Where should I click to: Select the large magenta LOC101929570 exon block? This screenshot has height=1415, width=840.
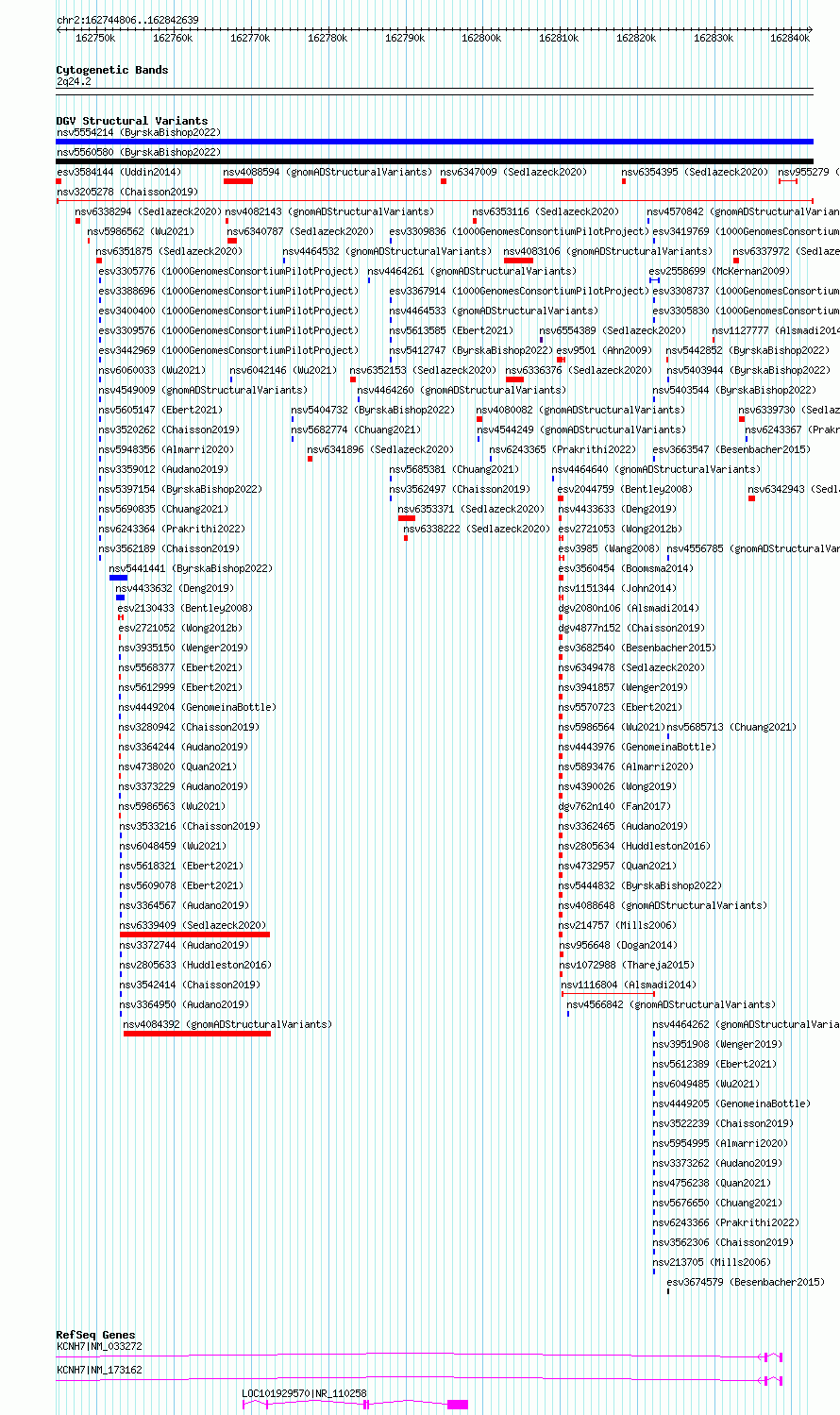(x=458, y=1405)
